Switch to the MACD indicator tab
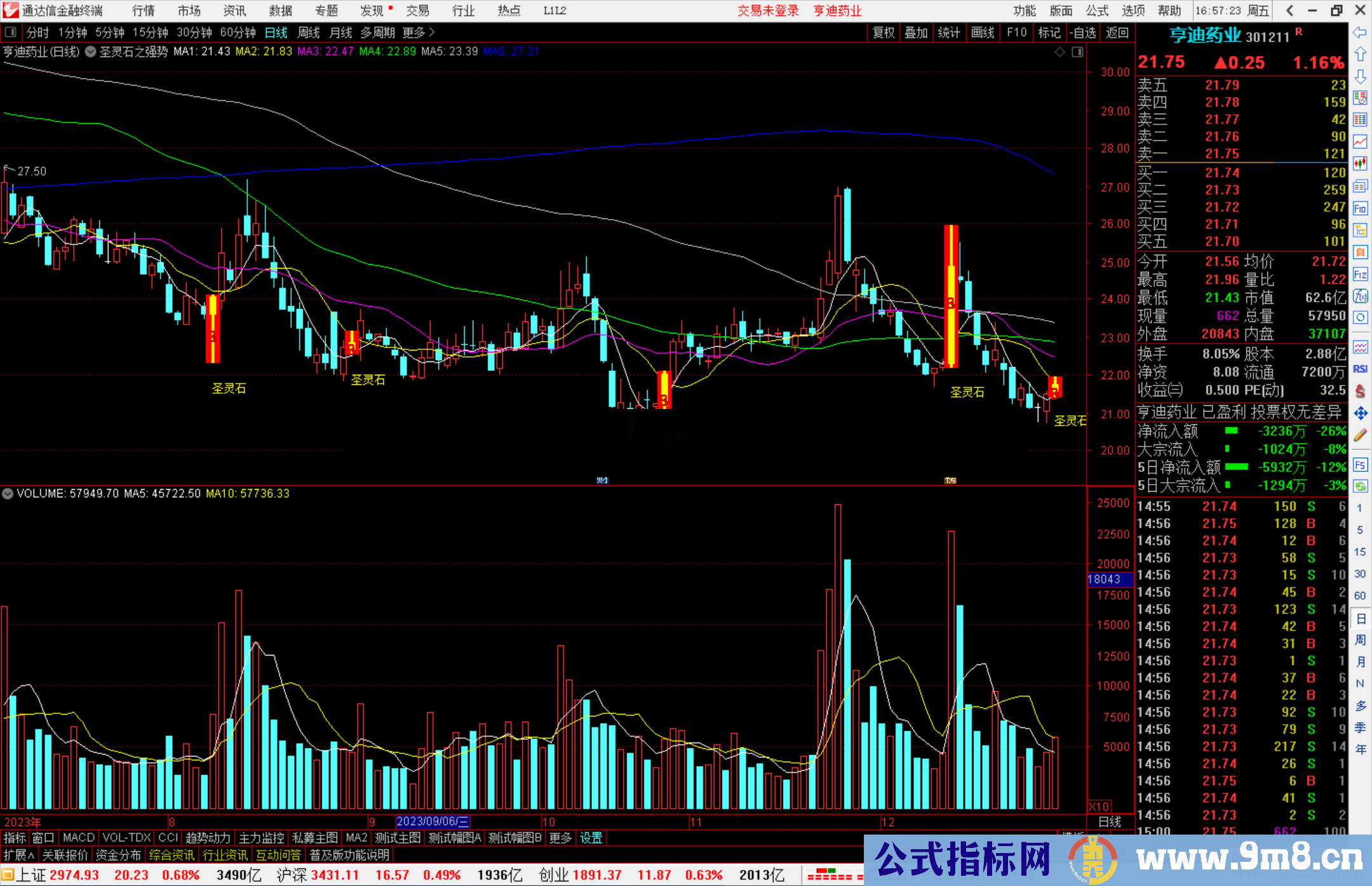This screenshot has width=1372, height=886. [x=78, y=838]
